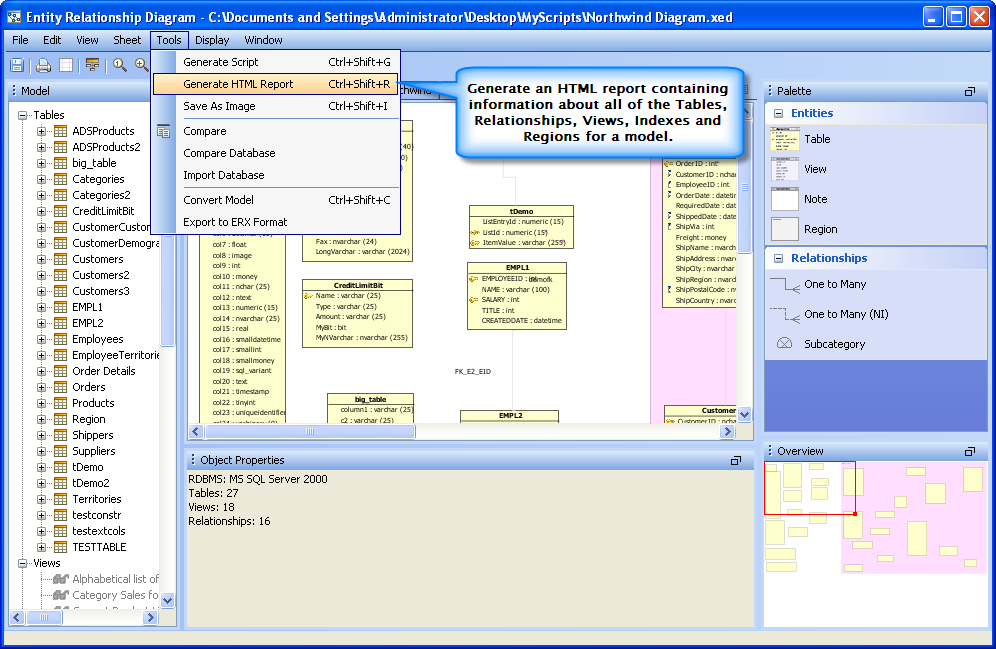Expand the Products table node
Screen dimensions: 996x649
point(41,403)
